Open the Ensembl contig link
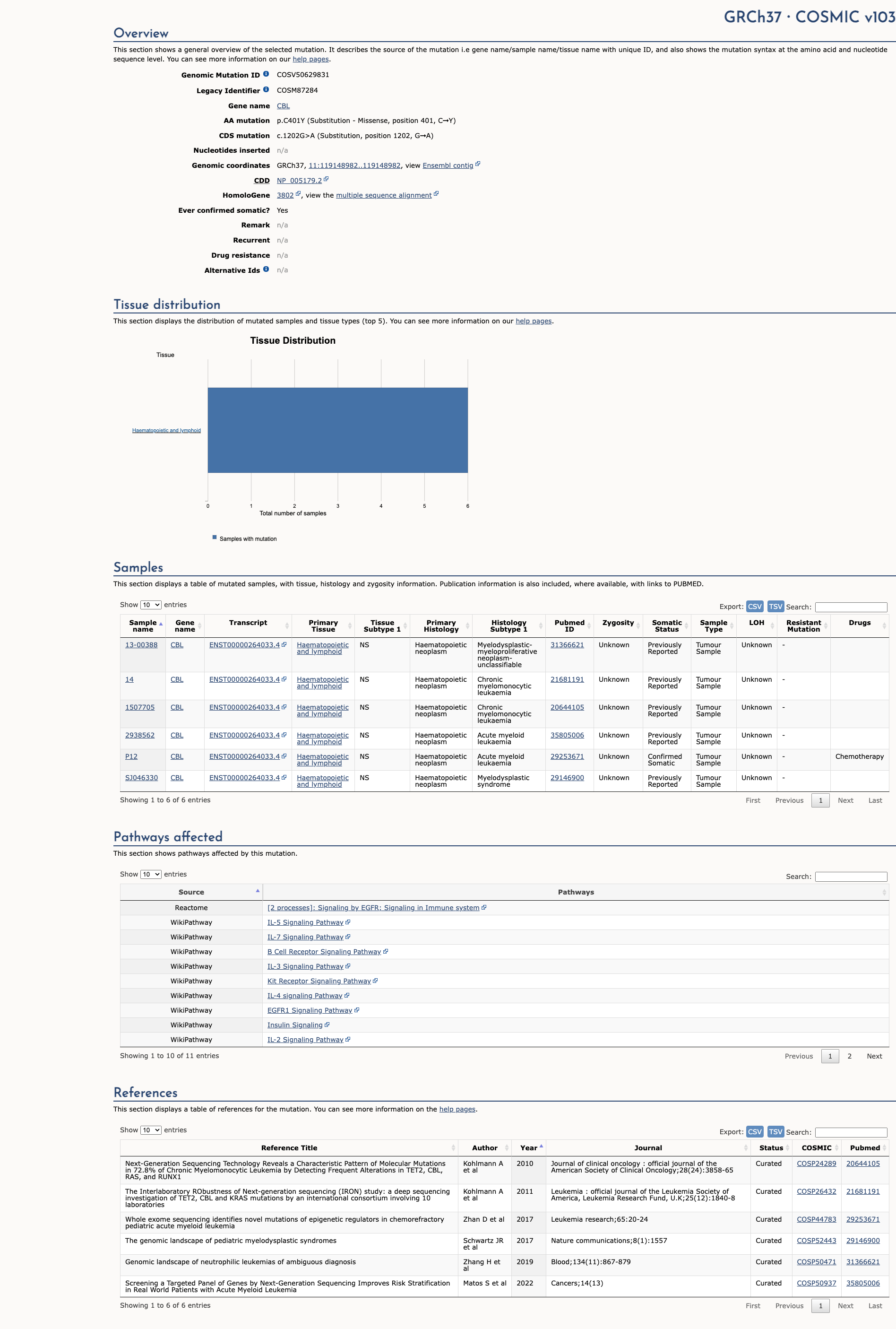 coord(448,166)
